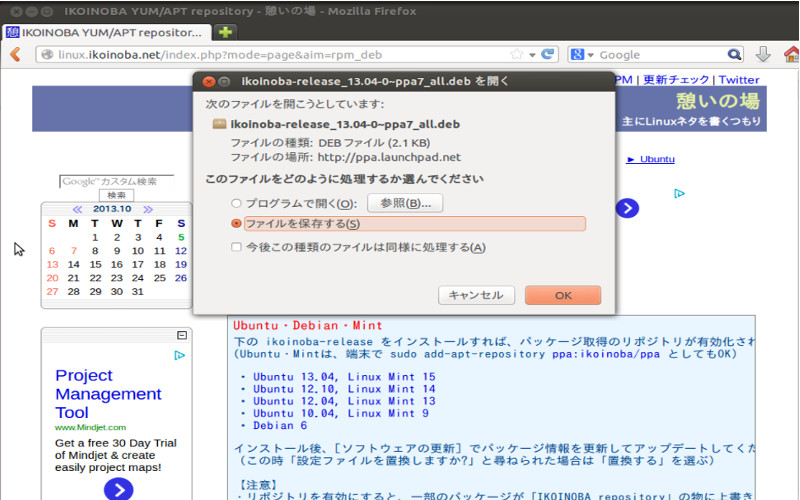This screenshot has width=800, height=500.
Task: Click the blue arrow circle beside the dialog
Action: tap(627, 208)
